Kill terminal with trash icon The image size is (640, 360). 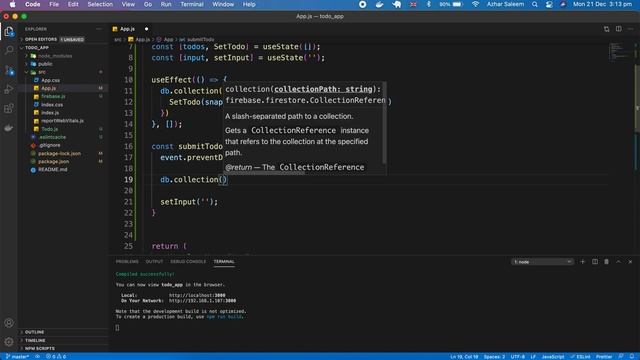pos(607,262)
